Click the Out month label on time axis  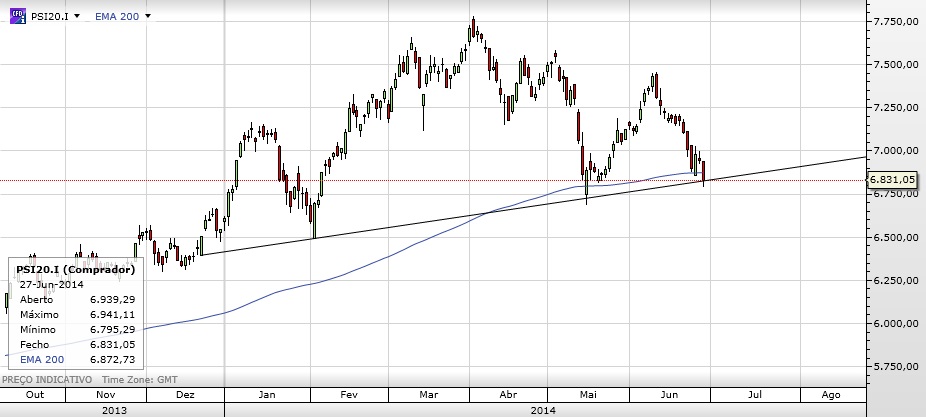tap(35, 395)
